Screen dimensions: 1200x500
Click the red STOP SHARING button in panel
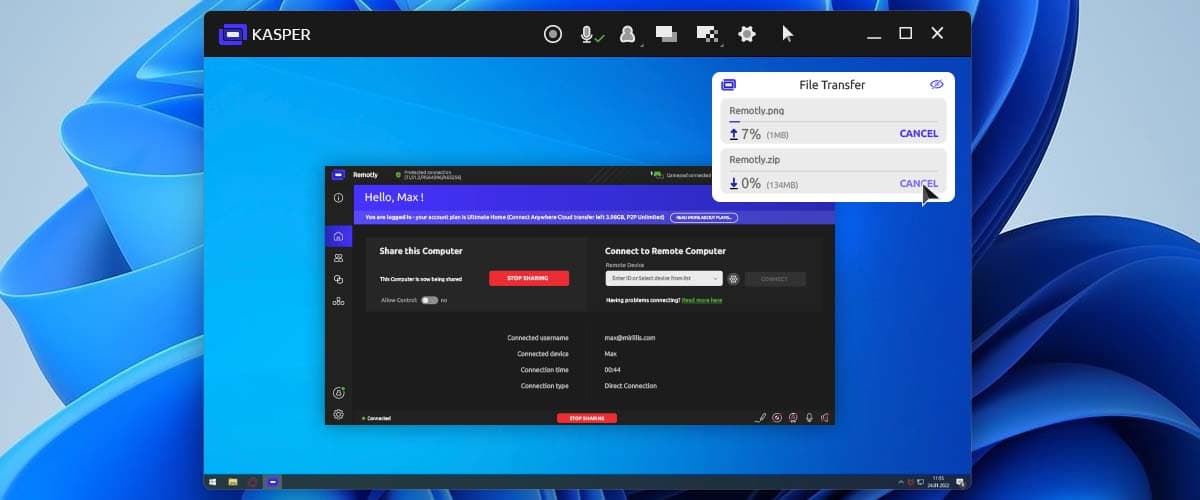[529, 278]
